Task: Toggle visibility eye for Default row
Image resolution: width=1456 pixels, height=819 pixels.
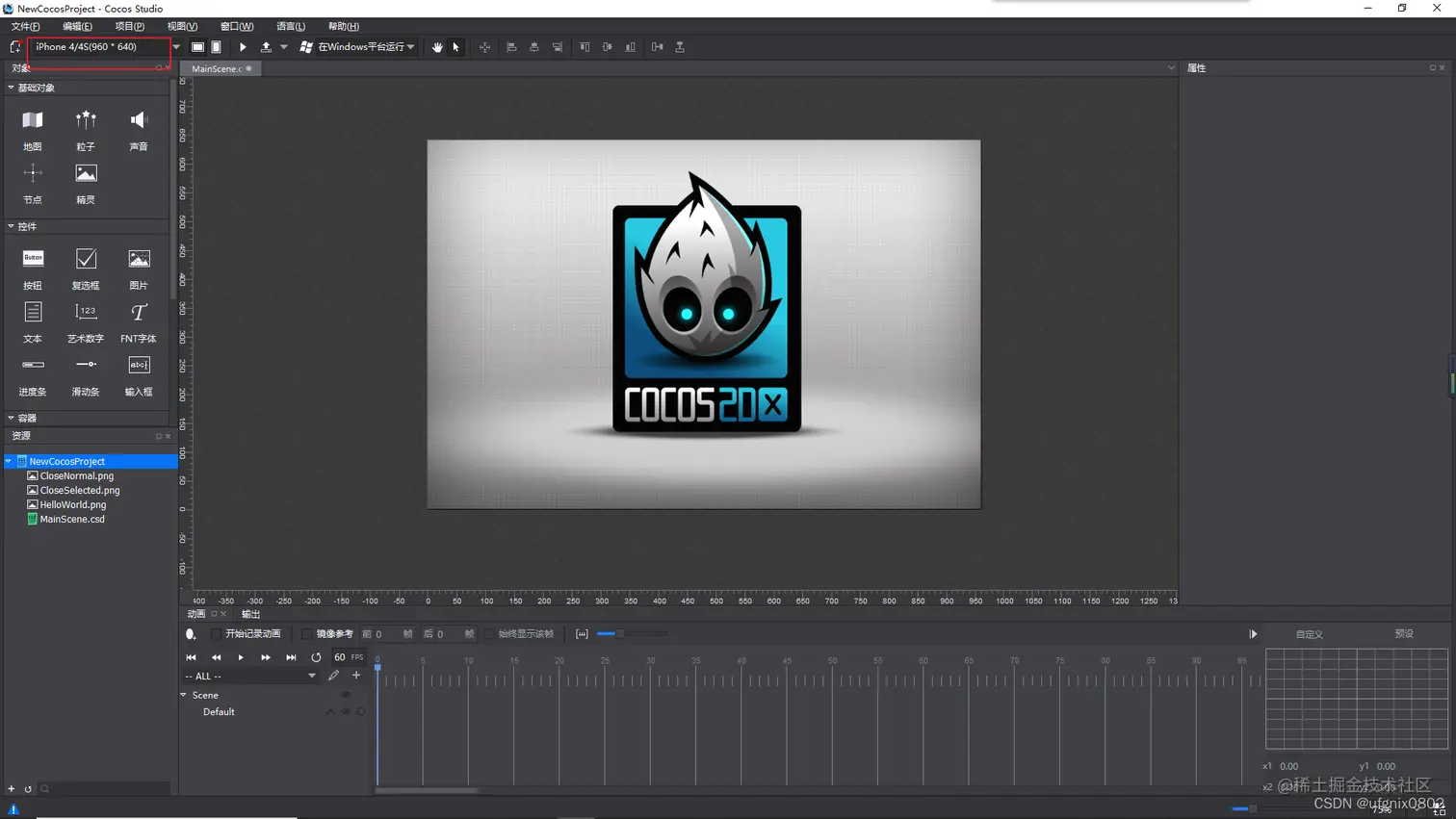Action: click(x=346, y=712)
